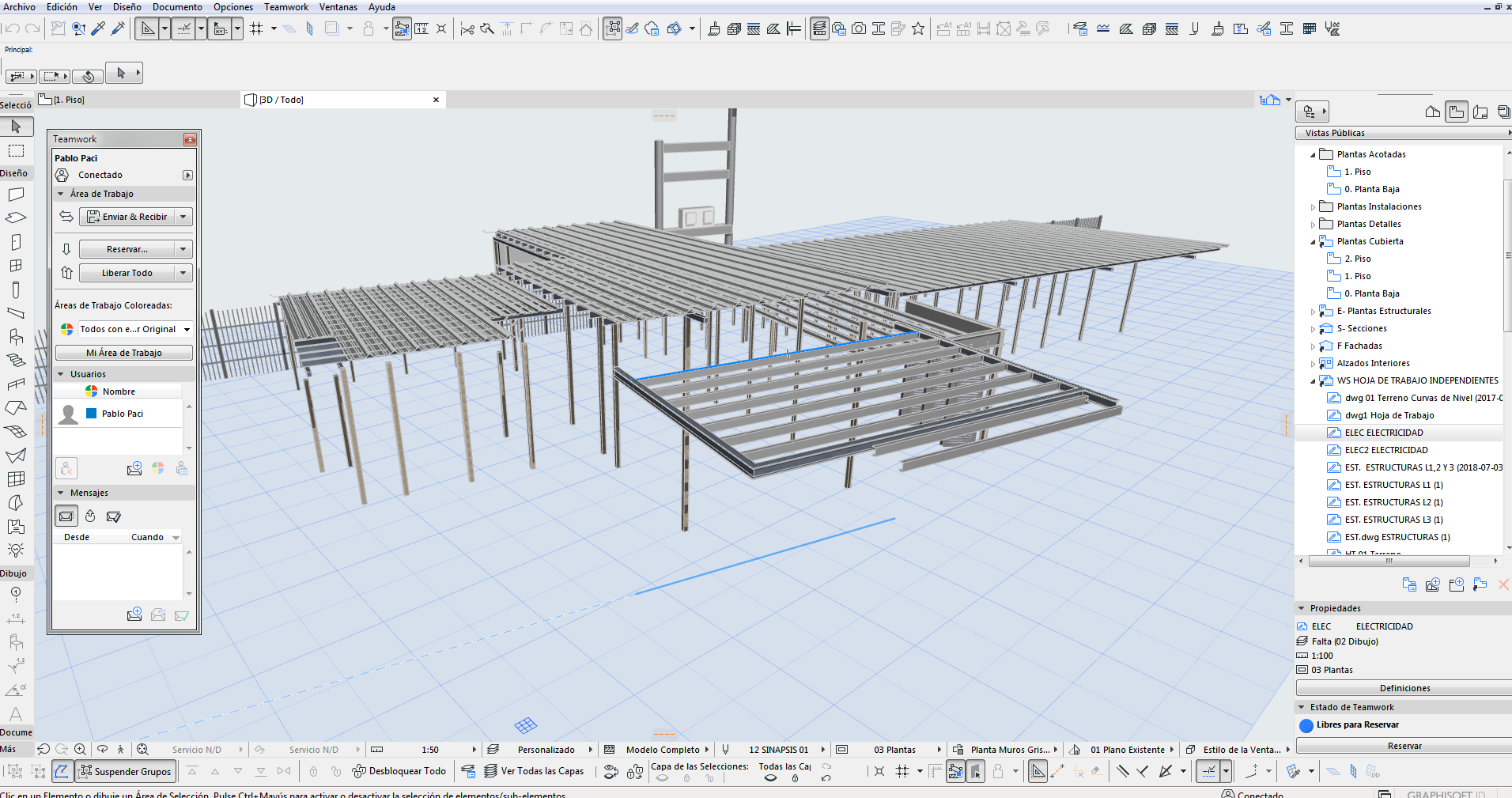The width and height of the screenshot is (1512, 798).
Task: Select the Arrow tool in the toolbox
Action: [x=16, y=127]
